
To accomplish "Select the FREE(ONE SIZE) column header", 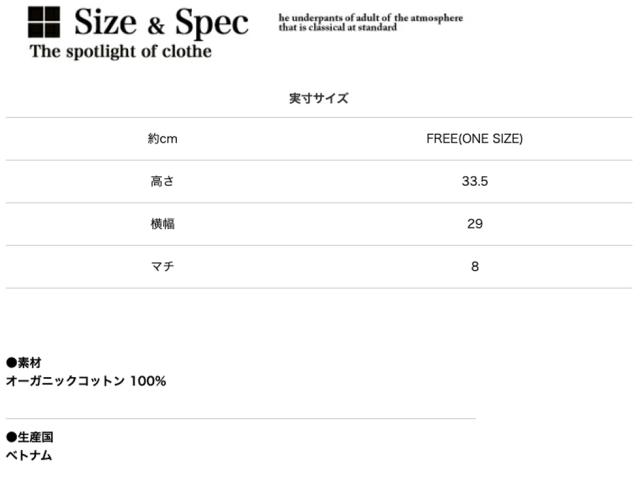I will (474, 139).
